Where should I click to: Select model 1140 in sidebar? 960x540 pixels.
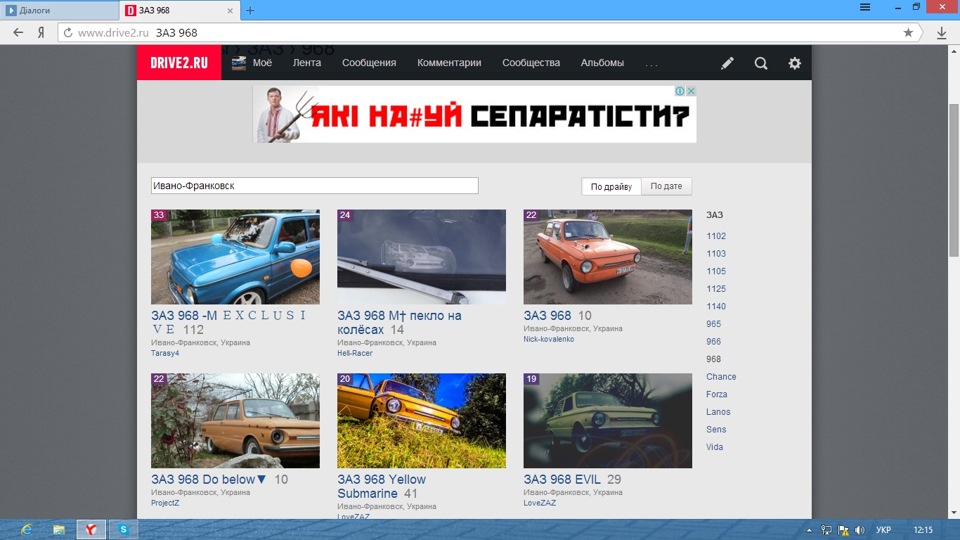pyautogui.click(x=716, y=307)
